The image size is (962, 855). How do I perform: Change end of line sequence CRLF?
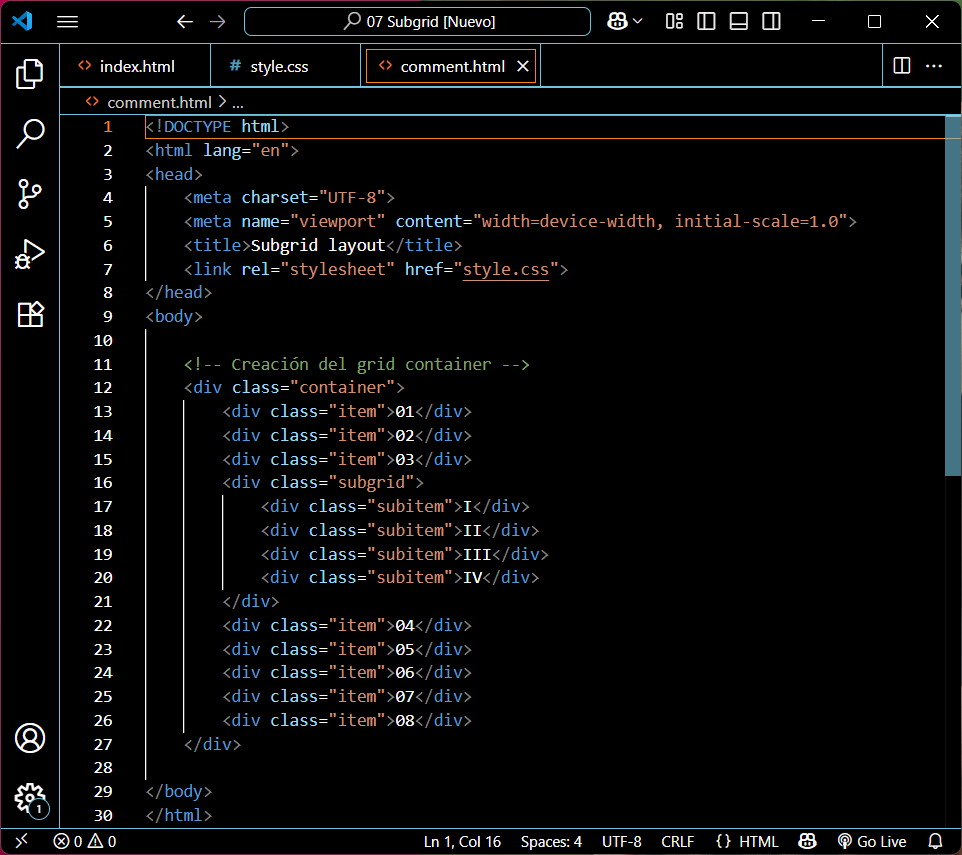click(x=677, y=842)
